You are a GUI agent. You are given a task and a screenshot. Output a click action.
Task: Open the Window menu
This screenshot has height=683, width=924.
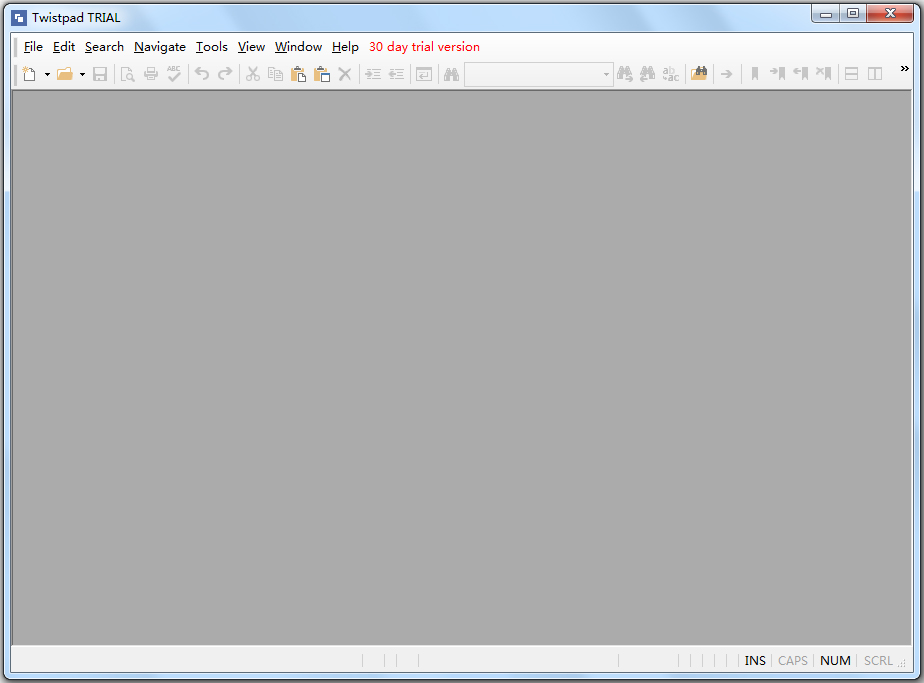coord(298,47)
